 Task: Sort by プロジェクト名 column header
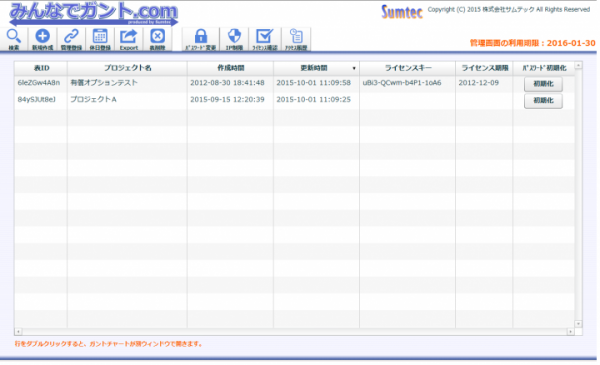click(x=127, y=68)
